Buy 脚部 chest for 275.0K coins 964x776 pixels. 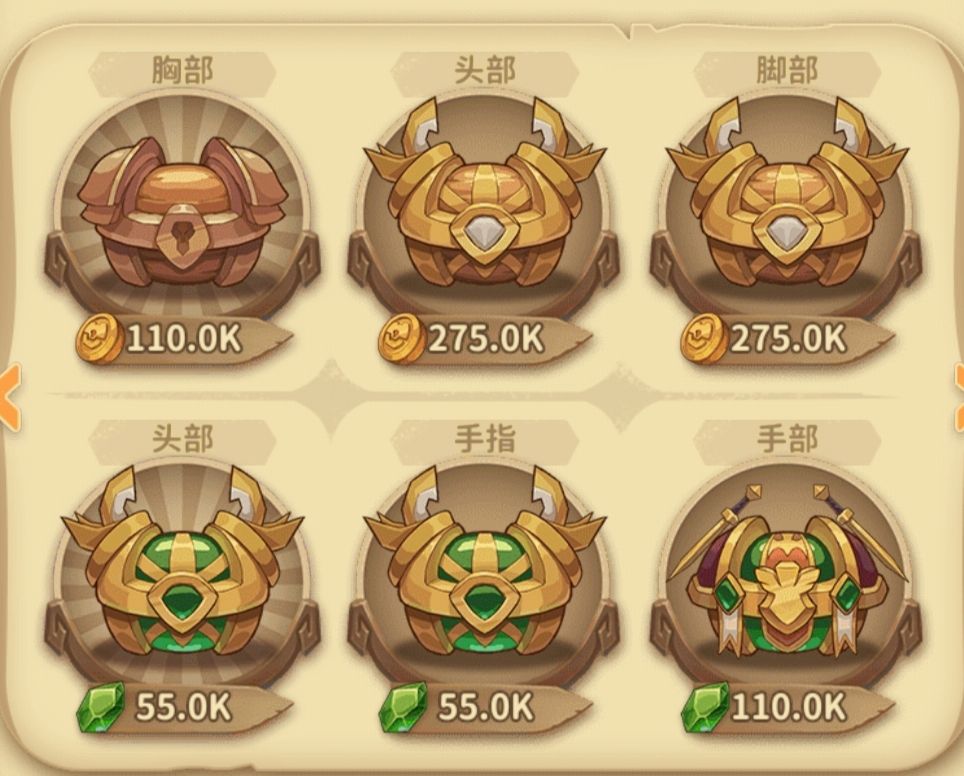(x=788, y=339)
